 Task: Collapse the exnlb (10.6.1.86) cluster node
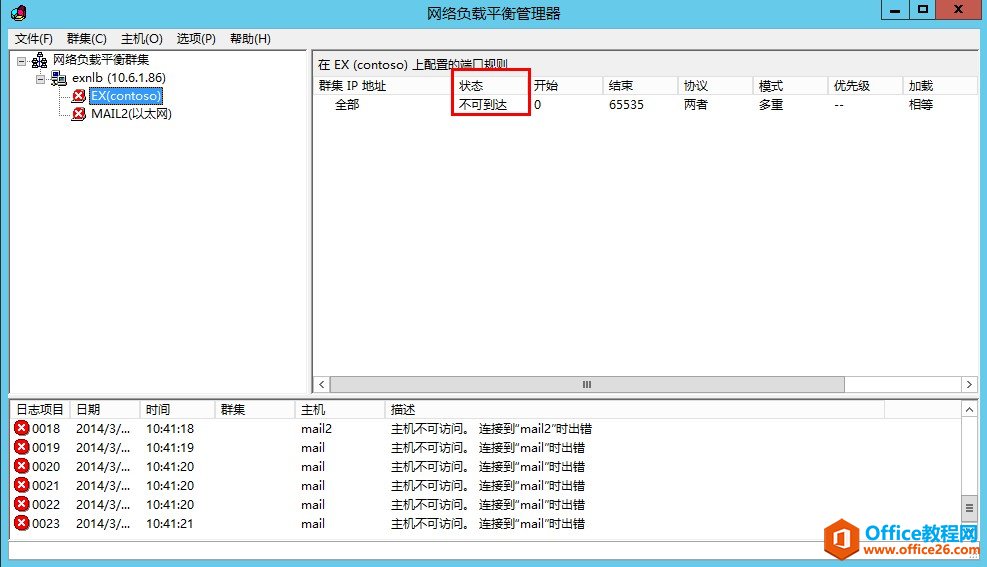click(40, 79)
